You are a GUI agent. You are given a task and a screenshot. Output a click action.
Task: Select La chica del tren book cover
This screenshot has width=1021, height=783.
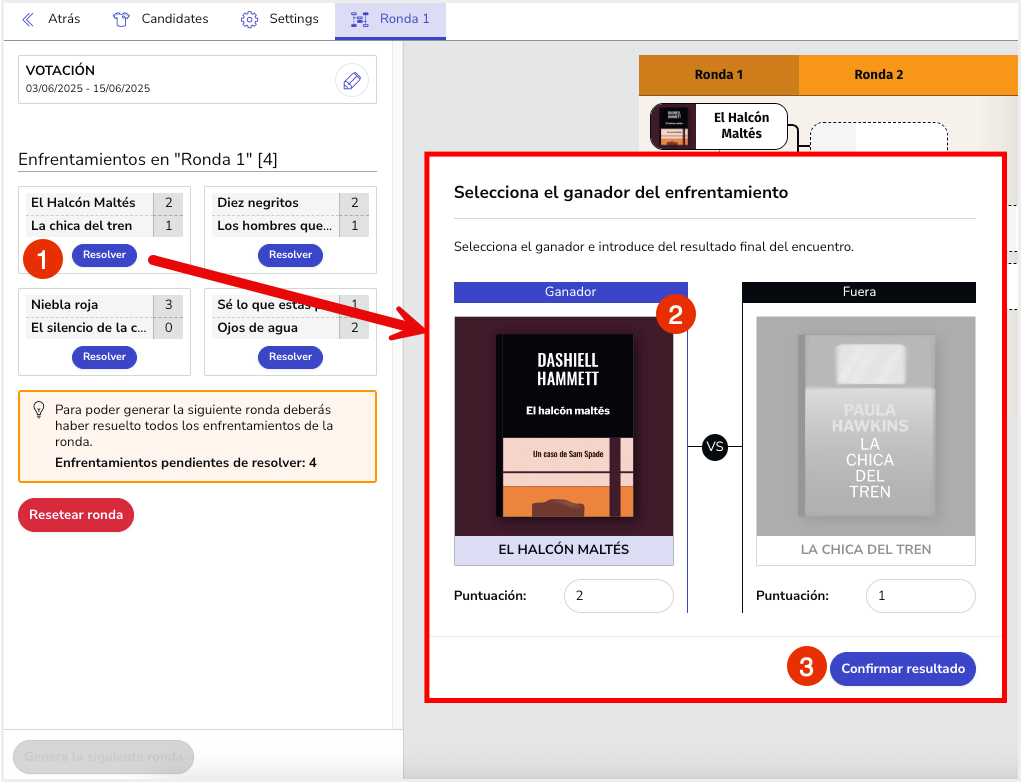pyautogui.click(x=866, y=427)
